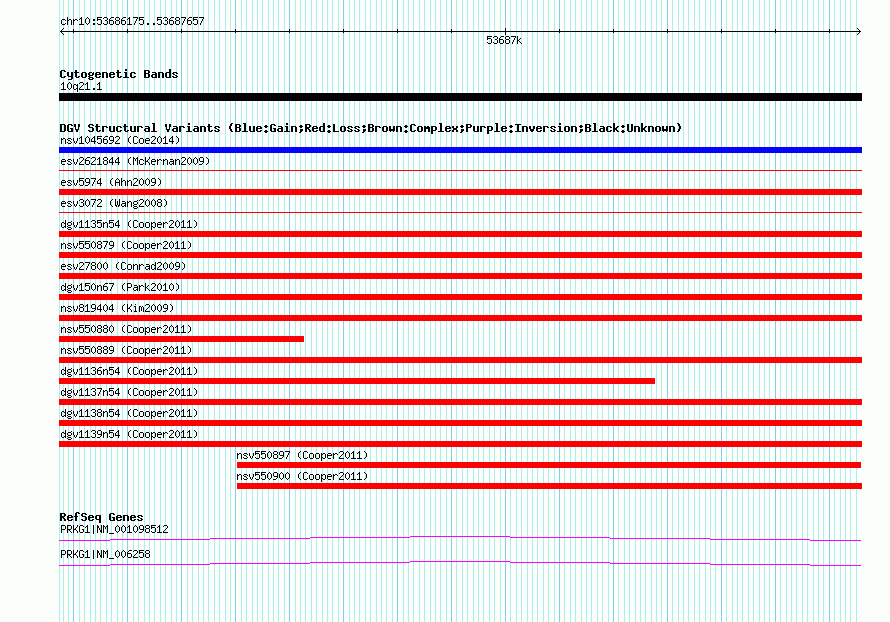Click the red loss bar for nsv550889
The height and width of the screenshot is (622, 890).
(x=460, y=360)
